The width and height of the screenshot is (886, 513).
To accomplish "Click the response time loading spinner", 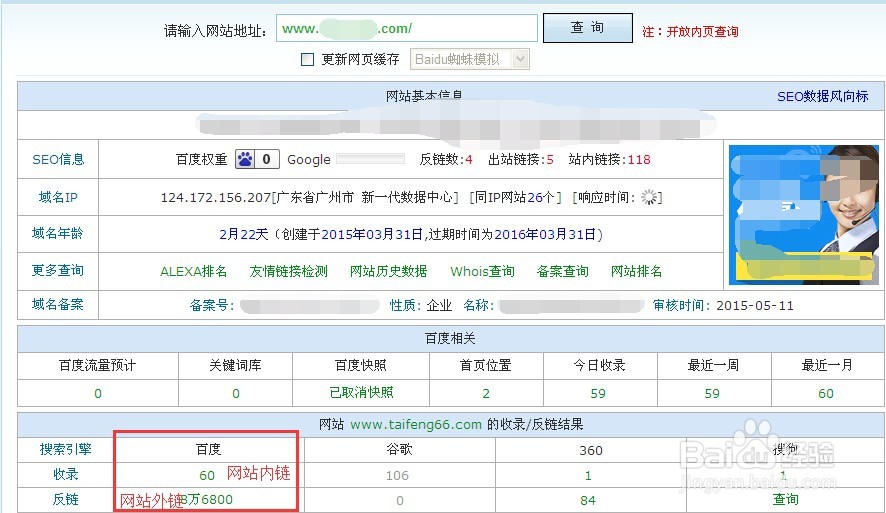I will (649, 197).
